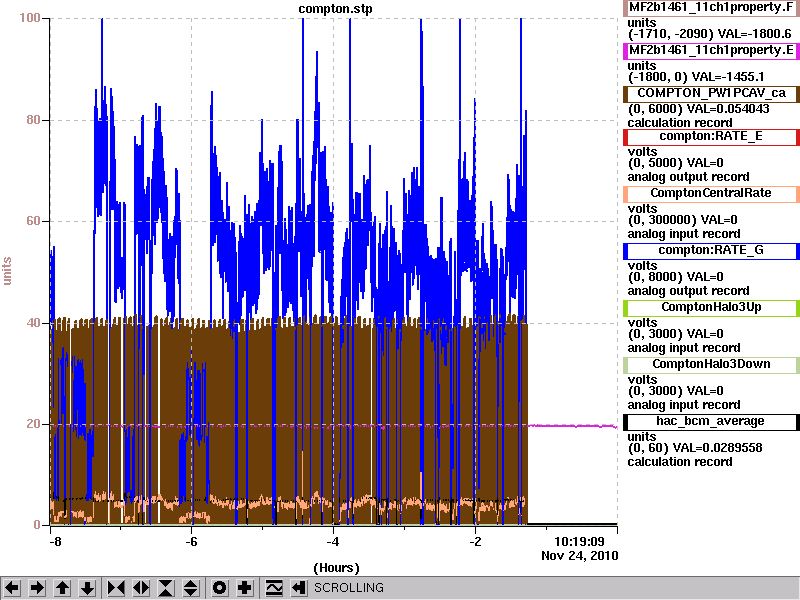The height and width of the screenshot is (600, 800).
Task: Select the ComptonHalo3Up legend entry
Action: click(x=711, y=307)
